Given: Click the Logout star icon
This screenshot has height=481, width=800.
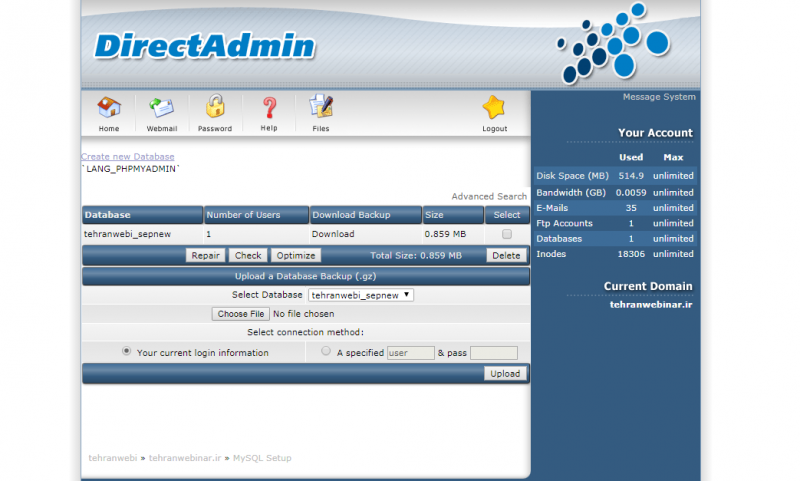Looking at the screenshot, I should click(494, 108).
